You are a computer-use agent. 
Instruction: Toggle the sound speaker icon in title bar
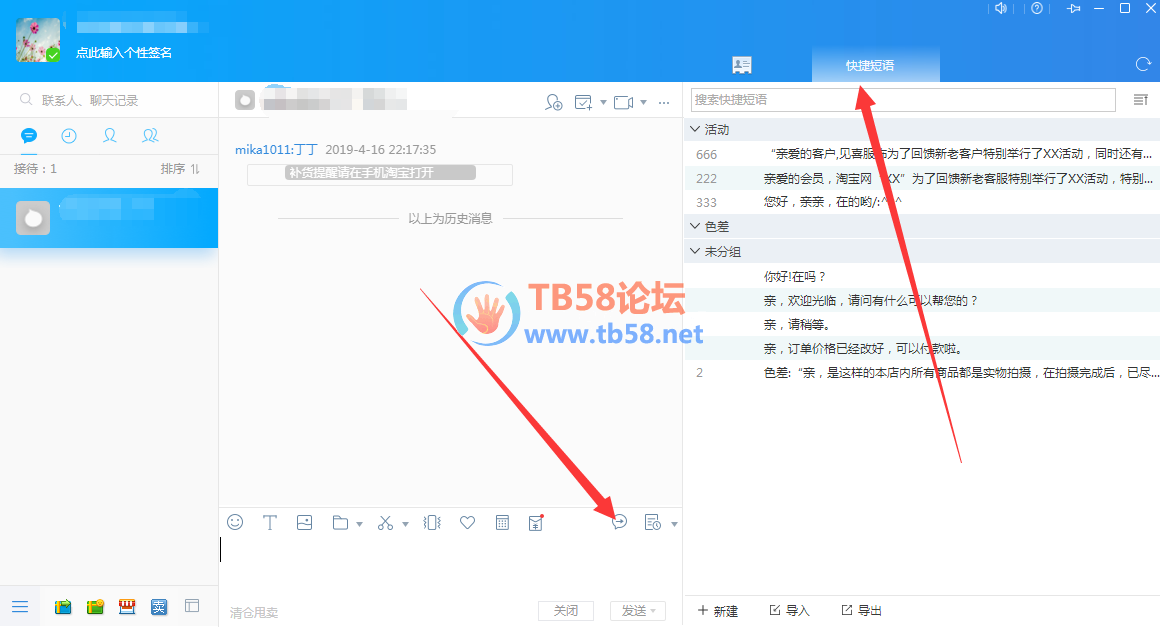coord(1001,9)
